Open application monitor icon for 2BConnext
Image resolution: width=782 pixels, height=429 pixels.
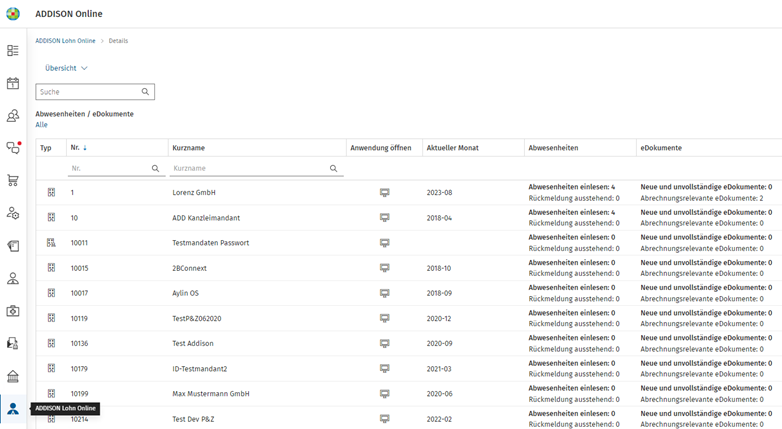click(x=385, y=268)
